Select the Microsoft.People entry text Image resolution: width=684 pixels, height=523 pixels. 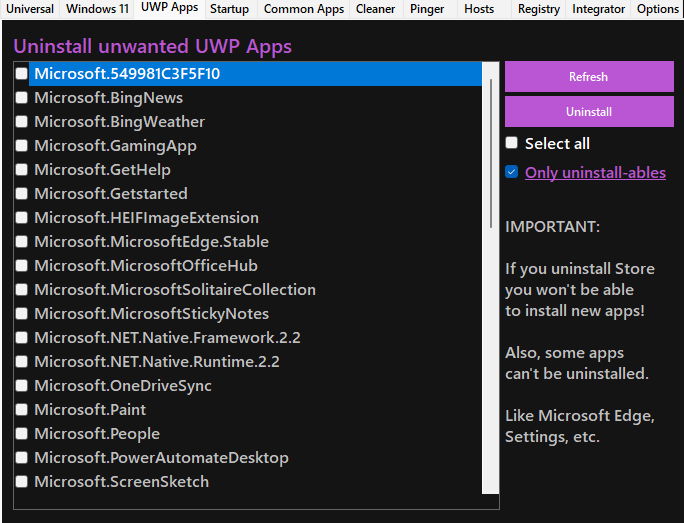[x=97, y=434]
